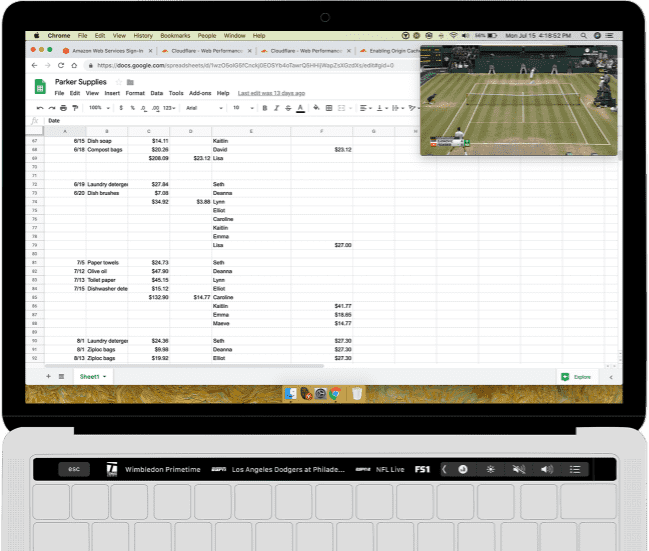Switch to Enabling Origin Cache tab
649x551 pixels.
[x=389, y=51]
